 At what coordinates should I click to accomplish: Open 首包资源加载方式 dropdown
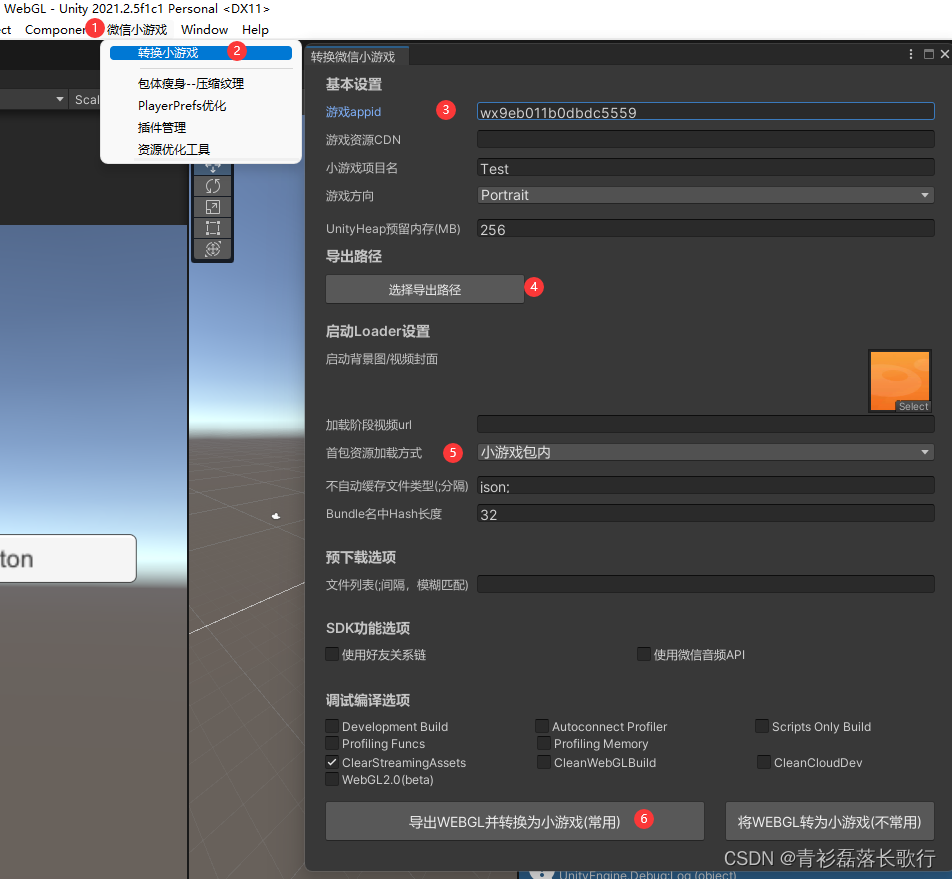pos(706,452)
